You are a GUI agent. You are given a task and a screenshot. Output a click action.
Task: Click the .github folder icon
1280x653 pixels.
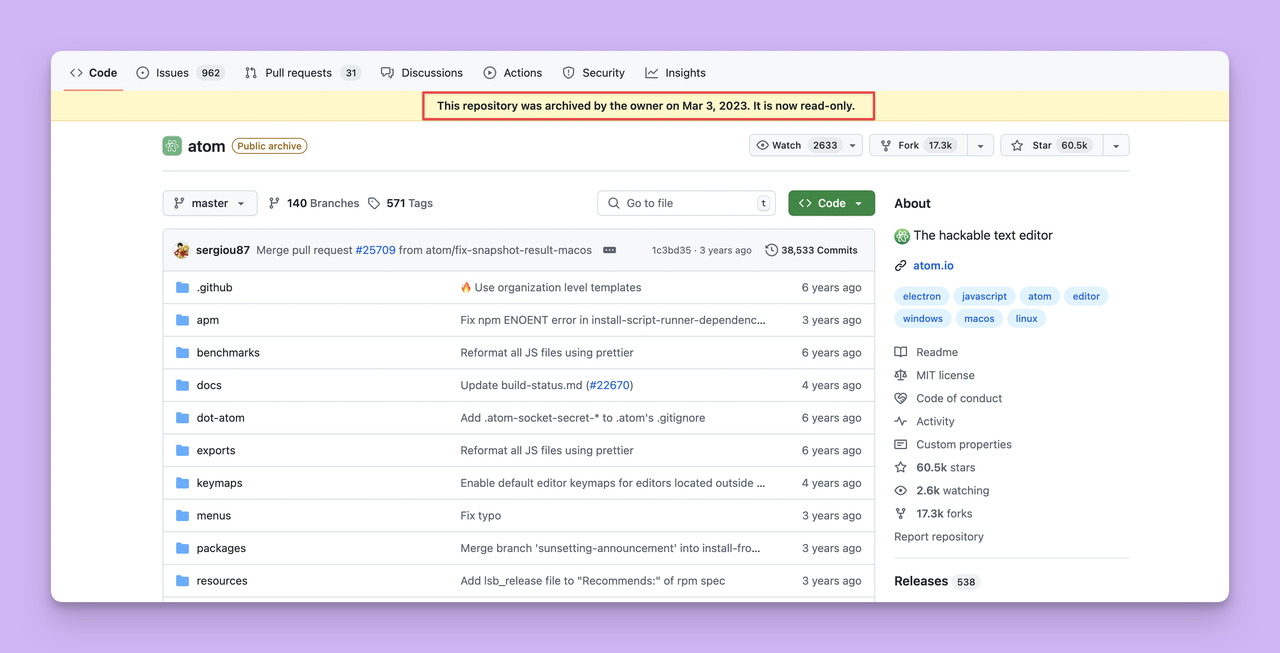coord(182,287)
